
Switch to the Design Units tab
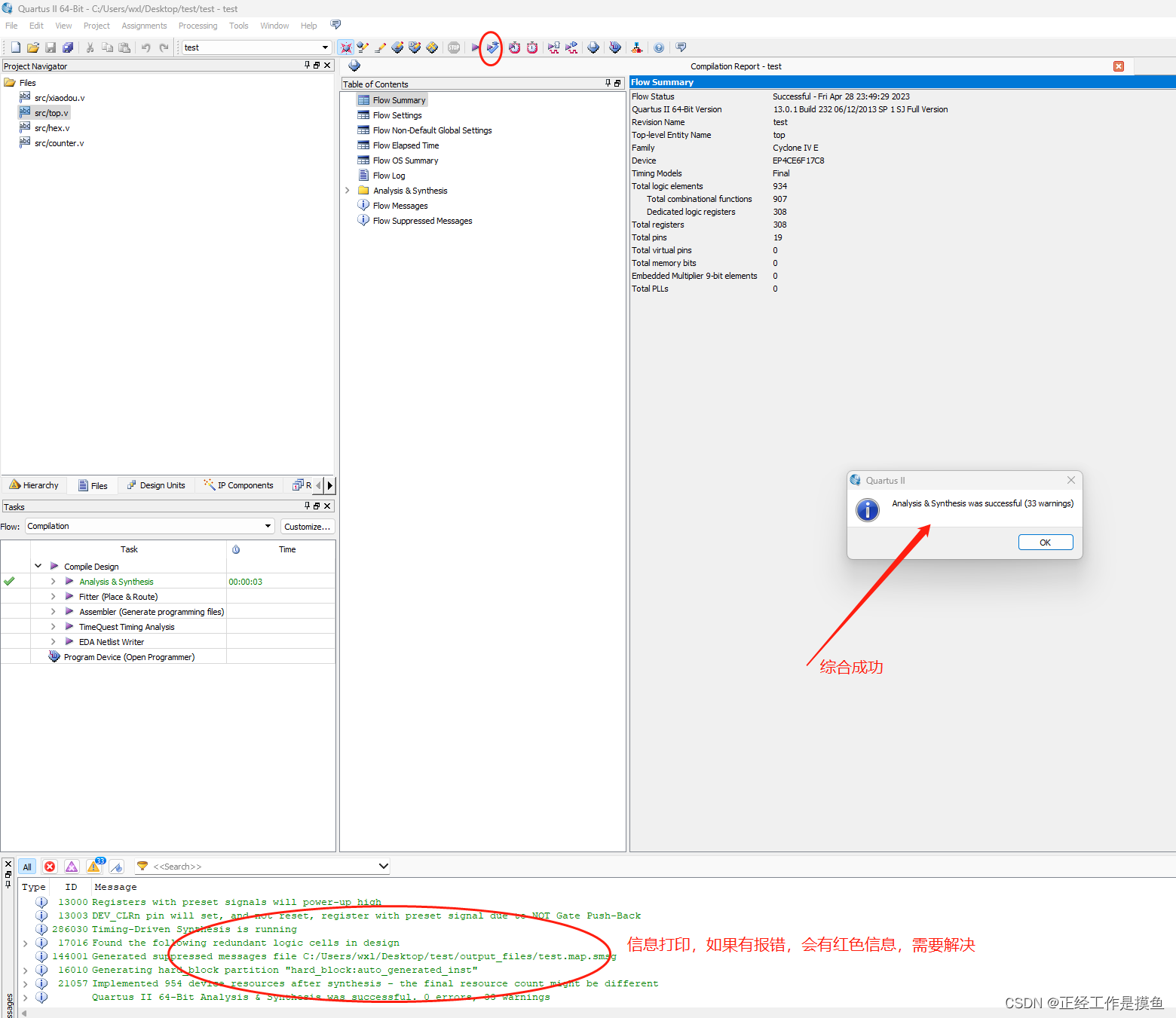pyautogui.click(x=156, y=485)
